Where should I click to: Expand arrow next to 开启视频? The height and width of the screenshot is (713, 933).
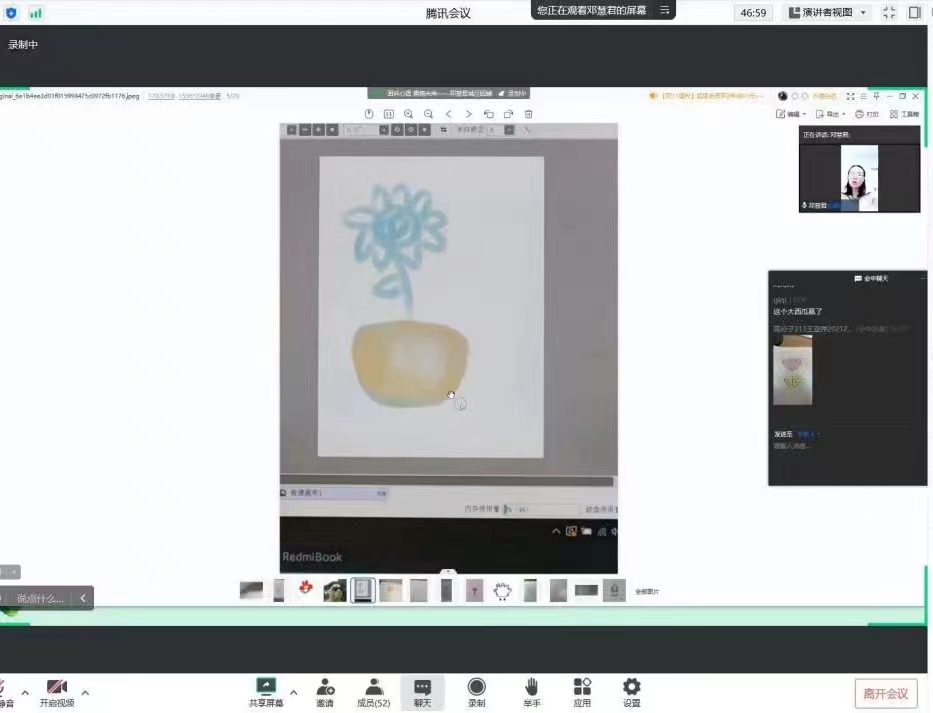[x=85, y=692]
